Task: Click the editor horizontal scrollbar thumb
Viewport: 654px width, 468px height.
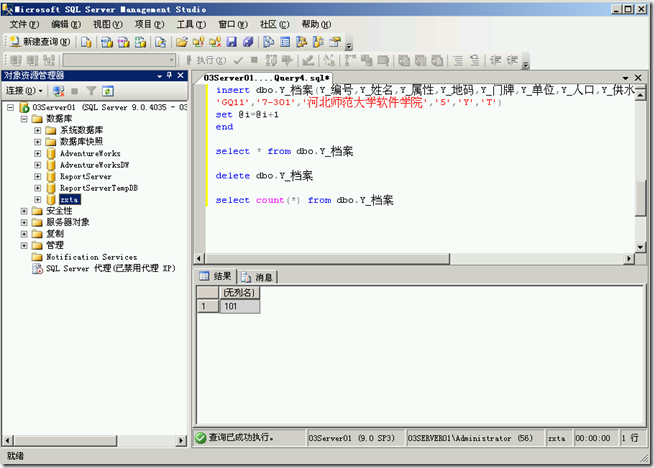Action: (327, 259)
